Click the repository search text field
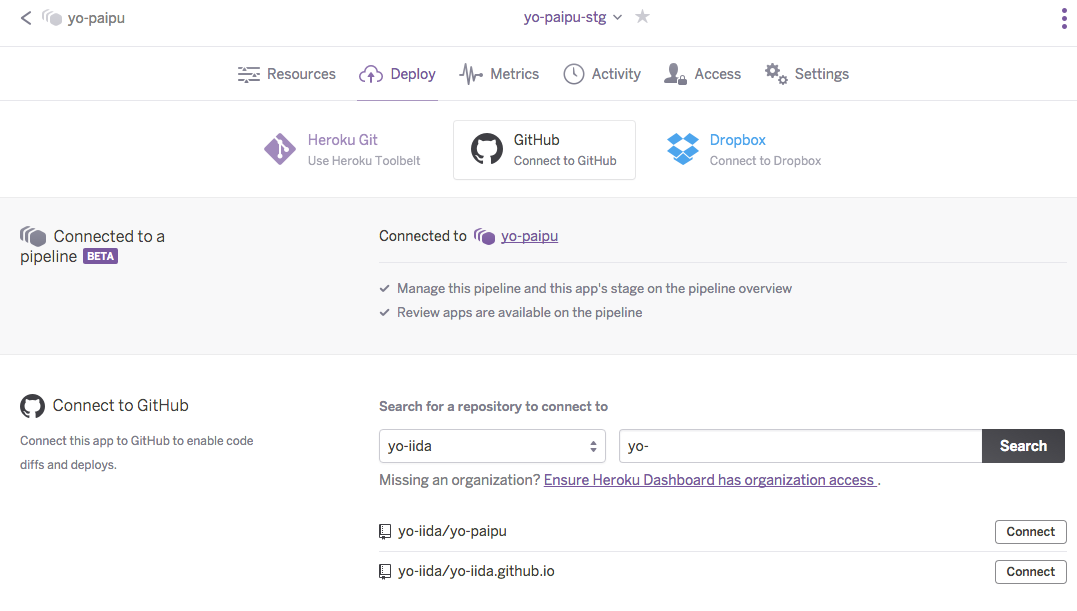The image size is (1077, 611). [800, 445]
